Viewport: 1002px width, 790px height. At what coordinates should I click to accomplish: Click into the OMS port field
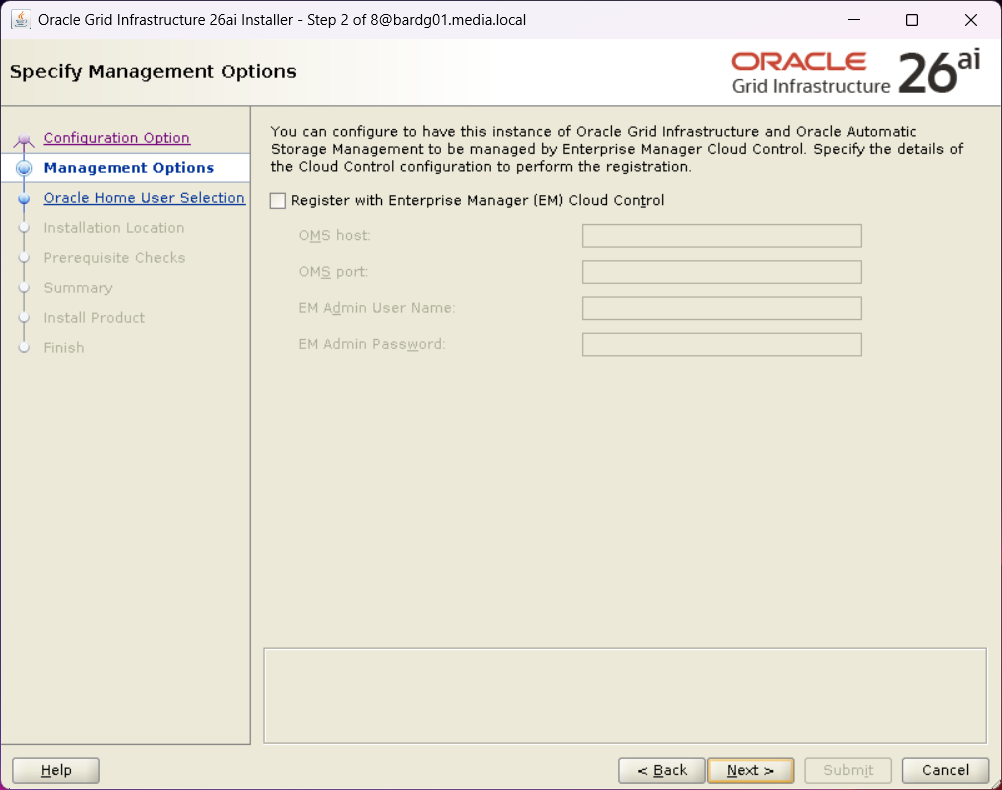(x=721, y=272)
